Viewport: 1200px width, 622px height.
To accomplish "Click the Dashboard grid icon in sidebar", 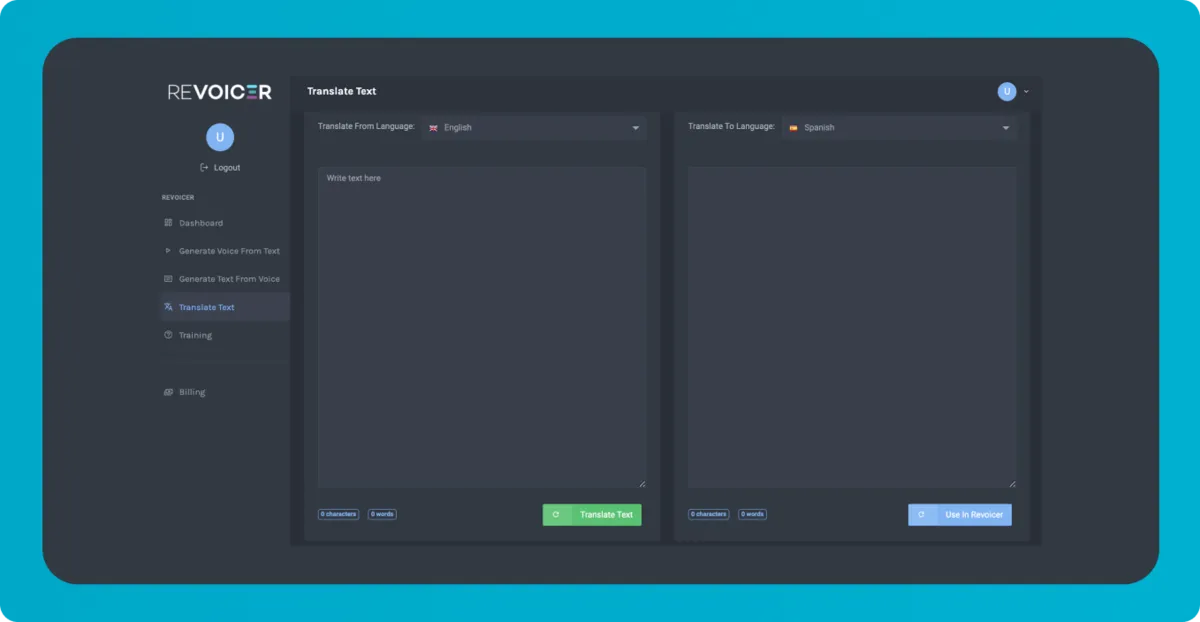I will coord(168,223).
